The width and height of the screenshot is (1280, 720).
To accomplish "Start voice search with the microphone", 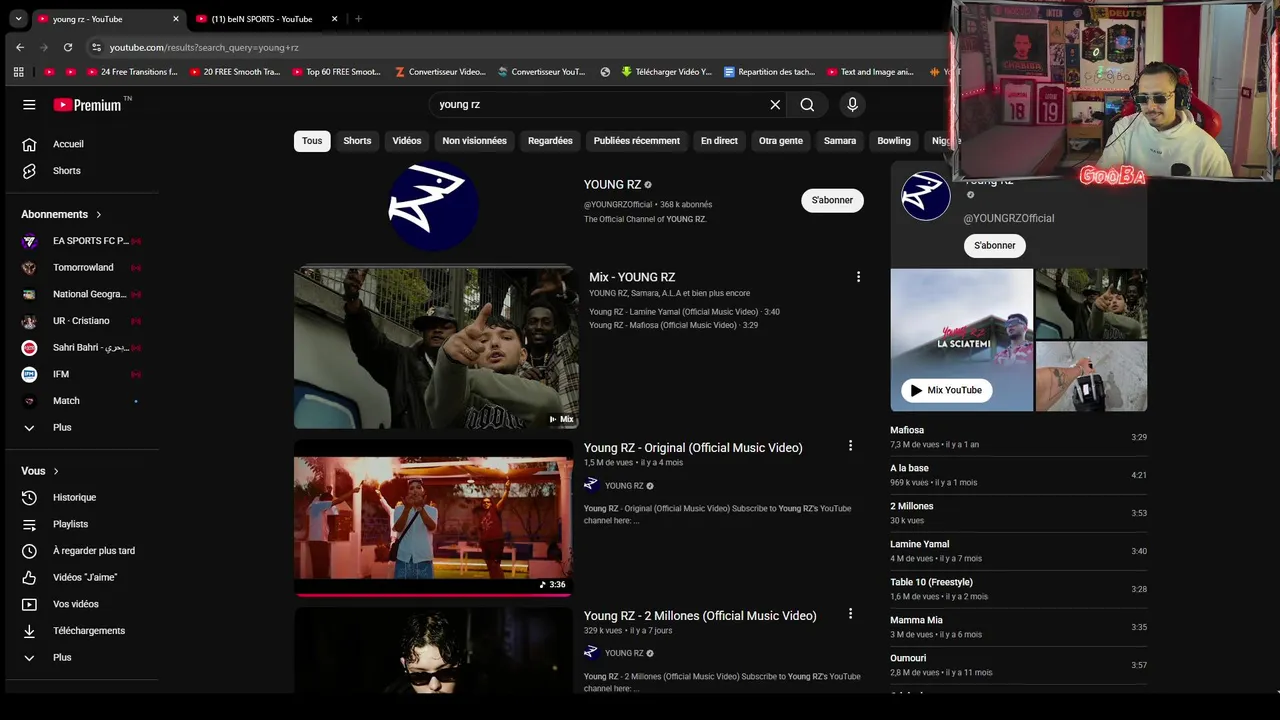I will coord(852,104).
